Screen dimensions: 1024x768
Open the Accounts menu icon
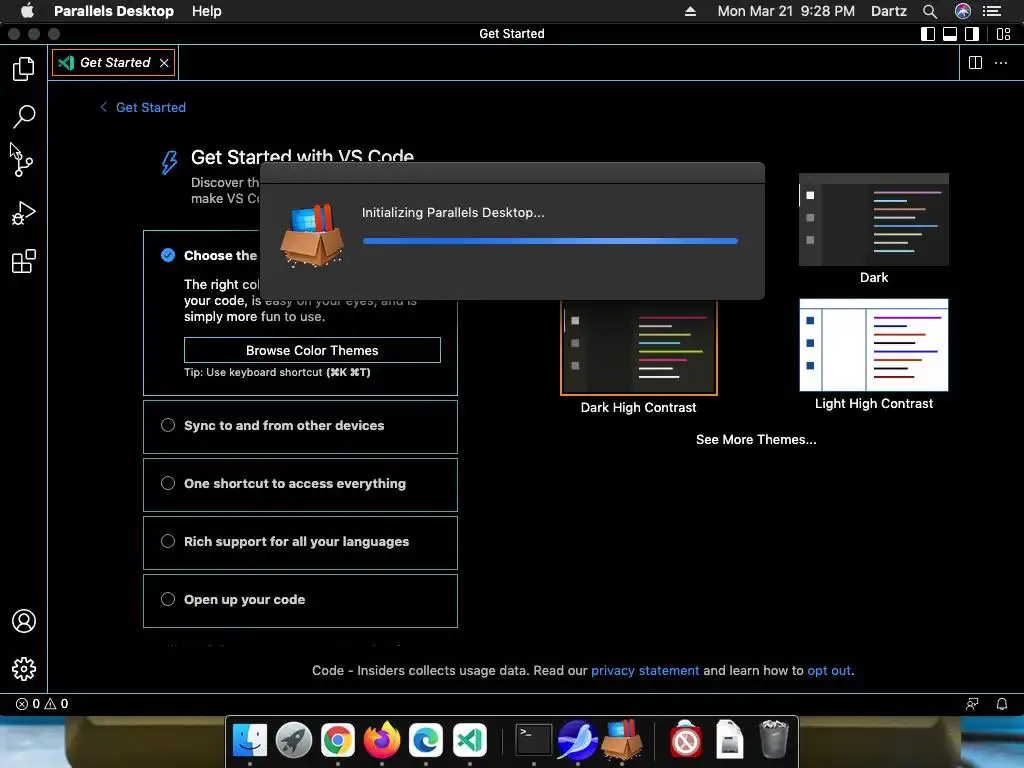click(24, 621)
